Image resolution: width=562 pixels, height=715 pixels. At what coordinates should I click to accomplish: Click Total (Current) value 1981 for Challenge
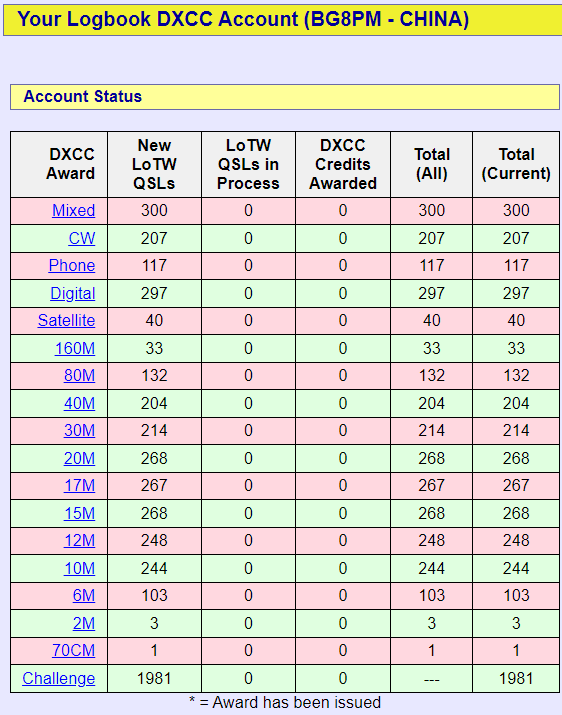click(x=516, y=679)
